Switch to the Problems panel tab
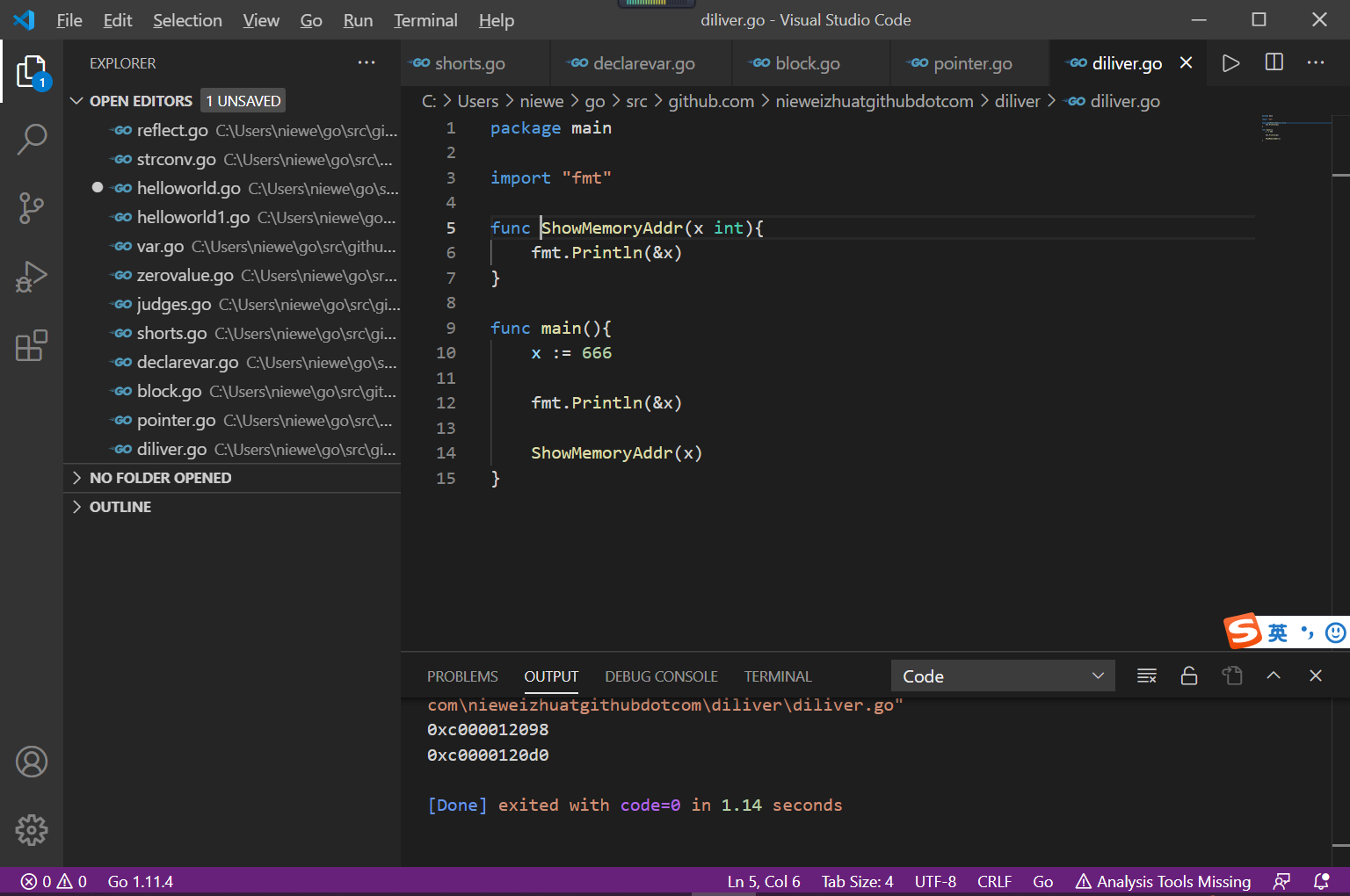Screen dimensions: 1350x896 click(462, 676)
